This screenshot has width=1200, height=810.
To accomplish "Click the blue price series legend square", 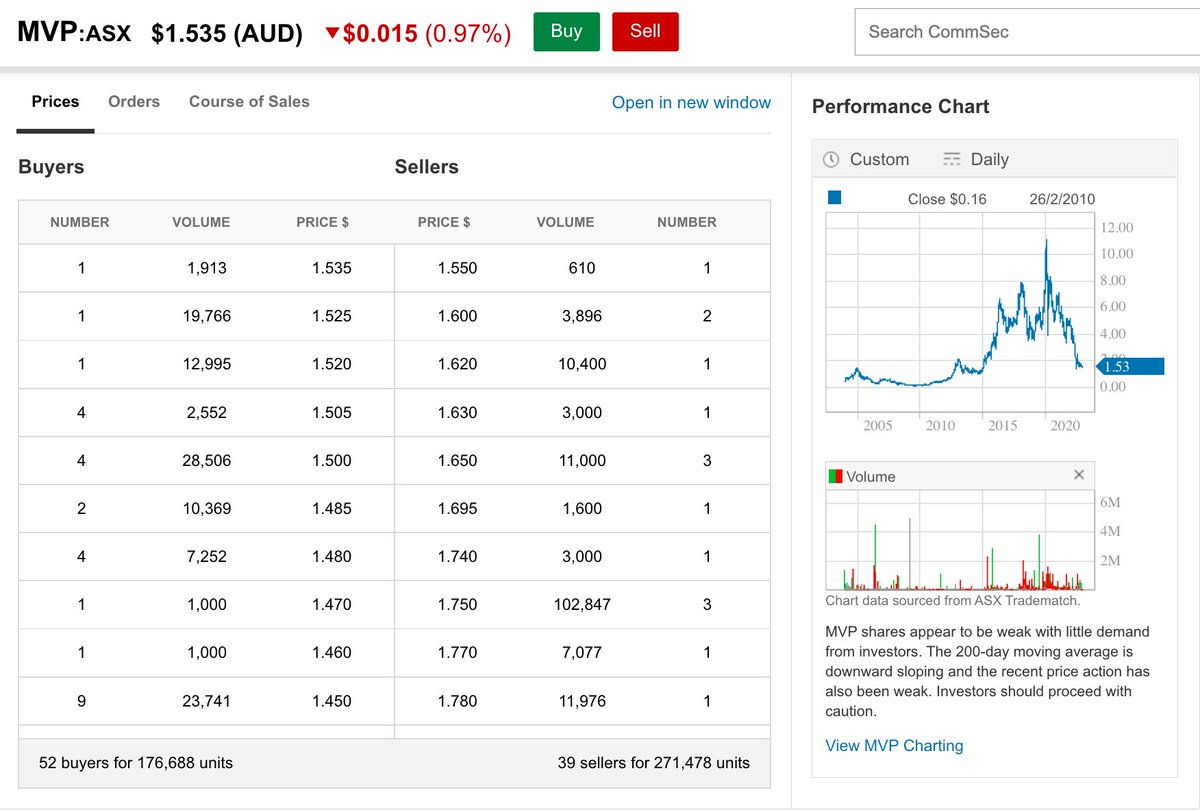I will pos(834,198).
